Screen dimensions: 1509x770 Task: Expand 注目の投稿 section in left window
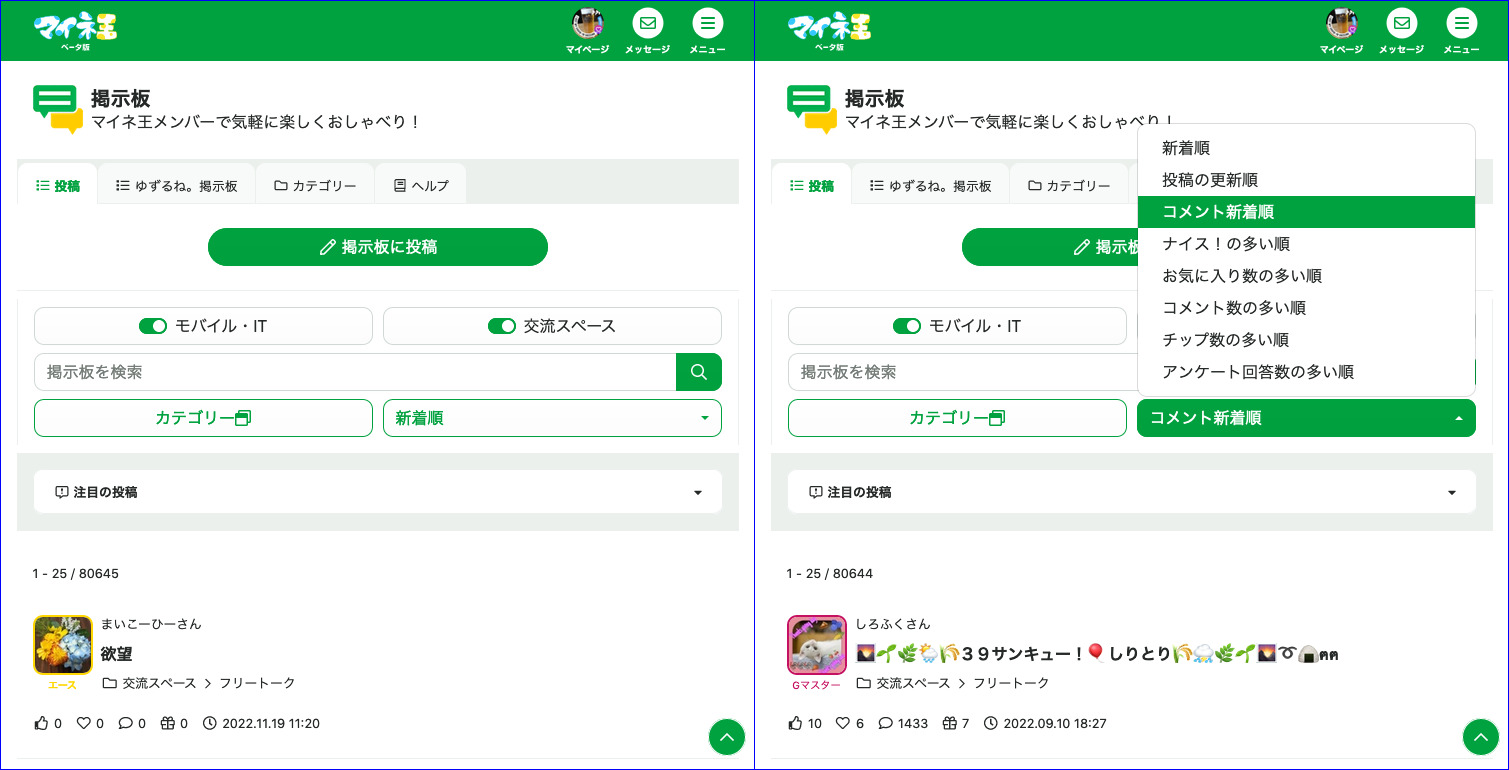tap(378, 492)
